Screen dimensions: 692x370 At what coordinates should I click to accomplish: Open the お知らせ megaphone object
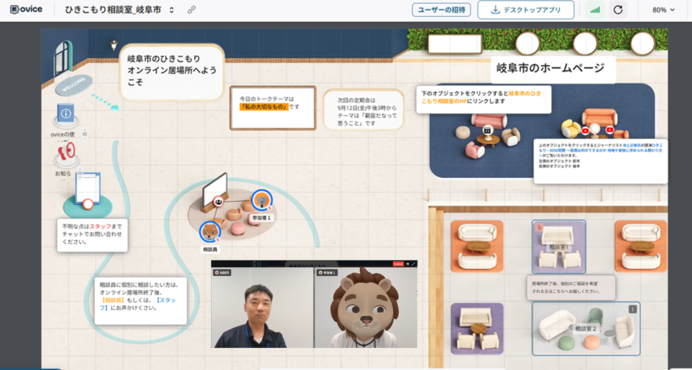point(67,154)
